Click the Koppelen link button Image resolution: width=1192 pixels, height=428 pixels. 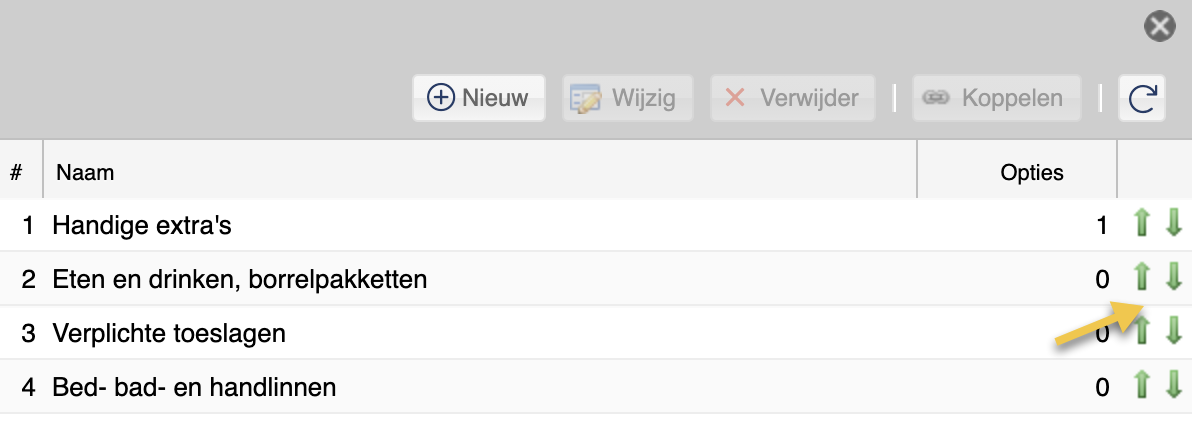click(x=997, y=98)
